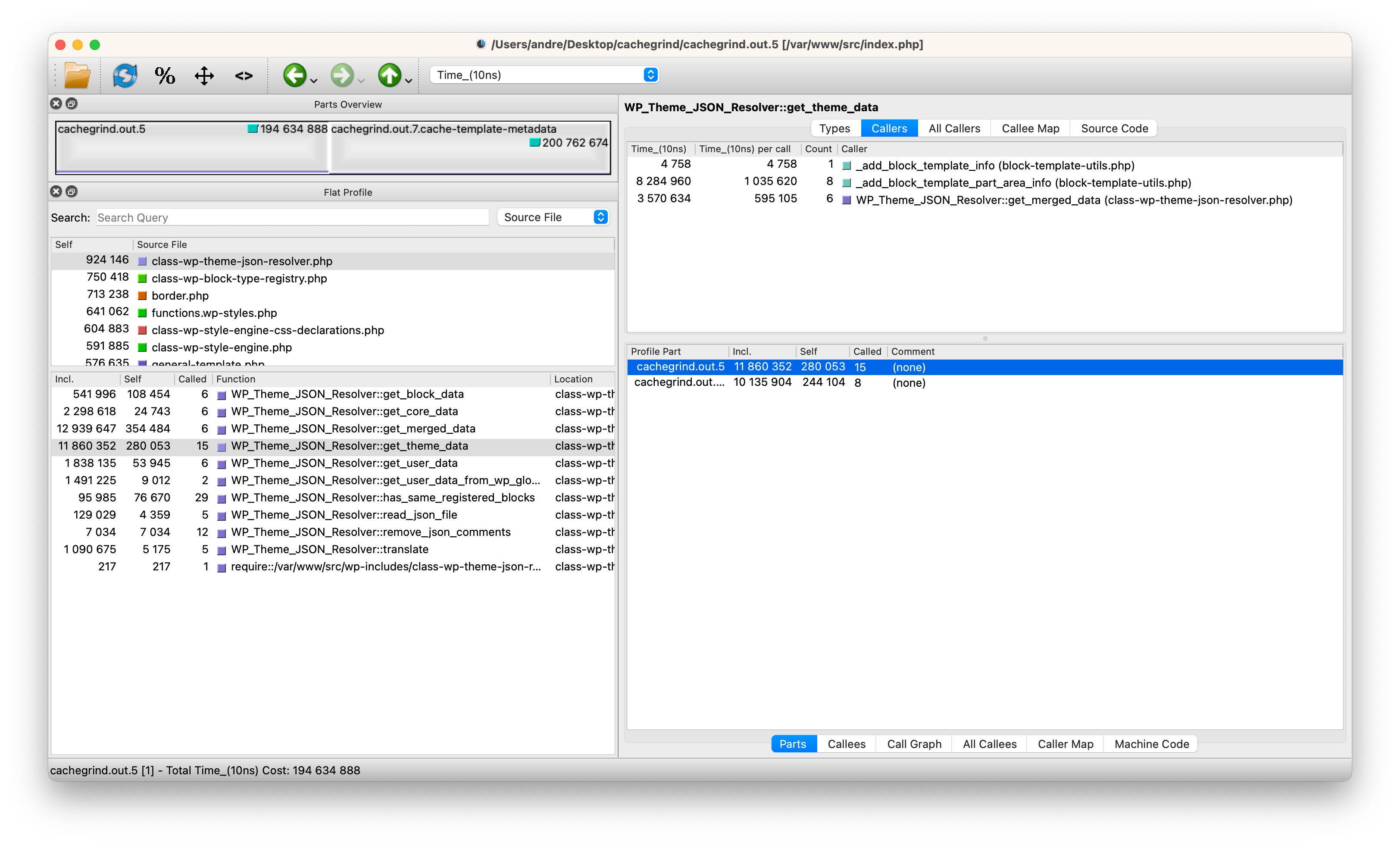Click the open folder icon
This screenshot has width=1400, height=845.
77,75
